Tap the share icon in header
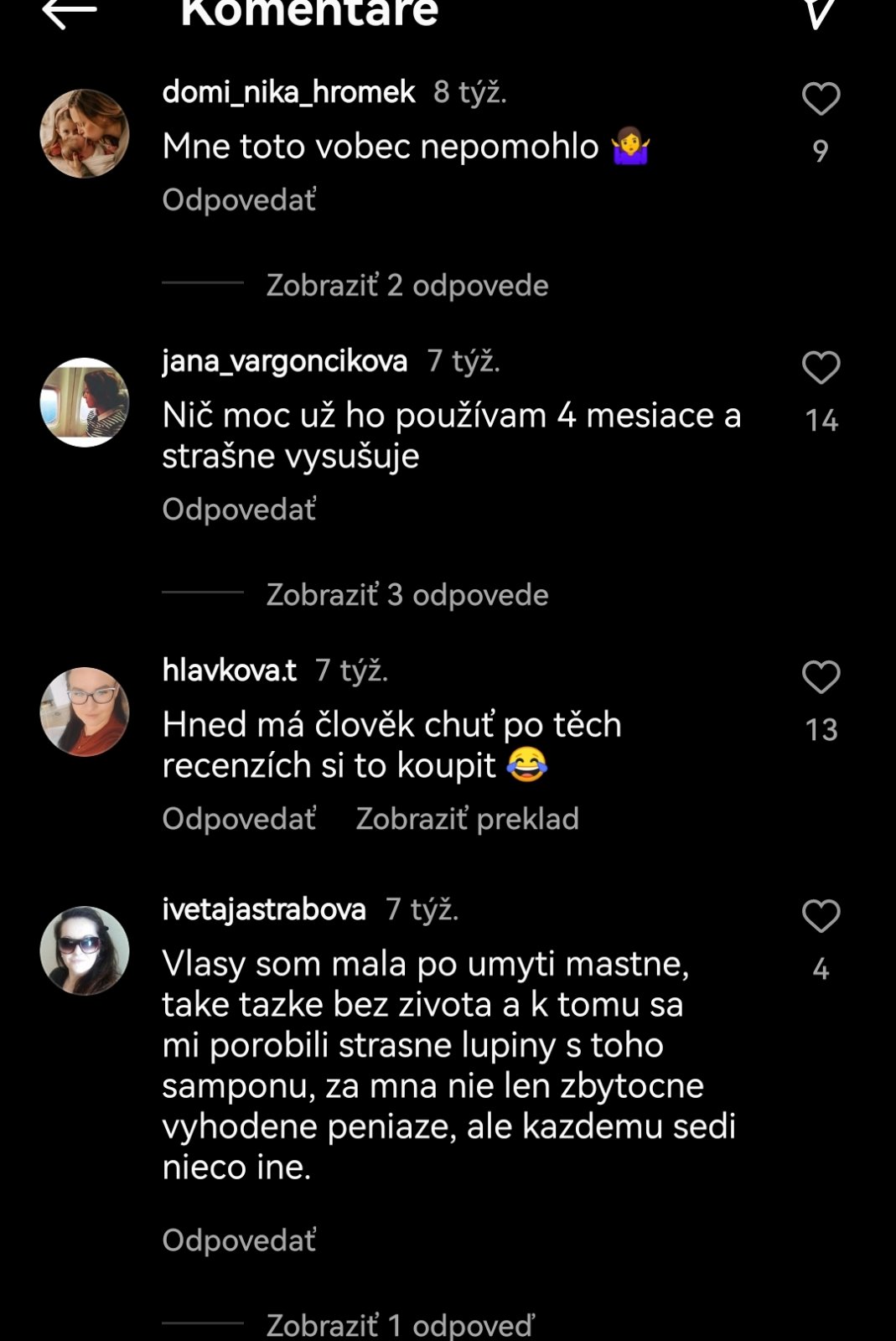 (x=819, y=12)
